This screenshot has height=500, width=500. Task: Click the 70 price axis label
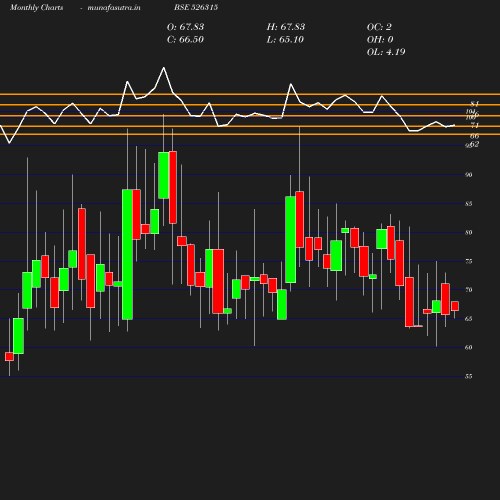(x=469, y=290)
